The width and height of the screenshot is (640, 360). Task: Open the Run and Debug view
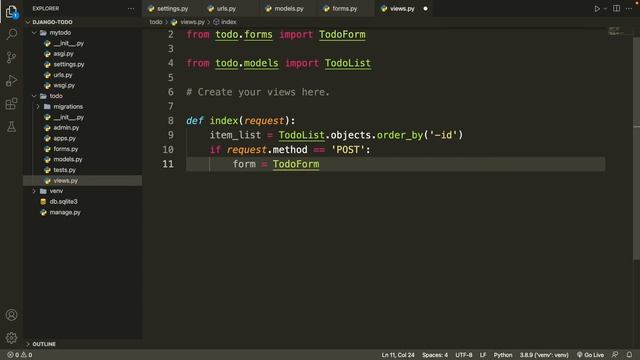tap(11, 80)
